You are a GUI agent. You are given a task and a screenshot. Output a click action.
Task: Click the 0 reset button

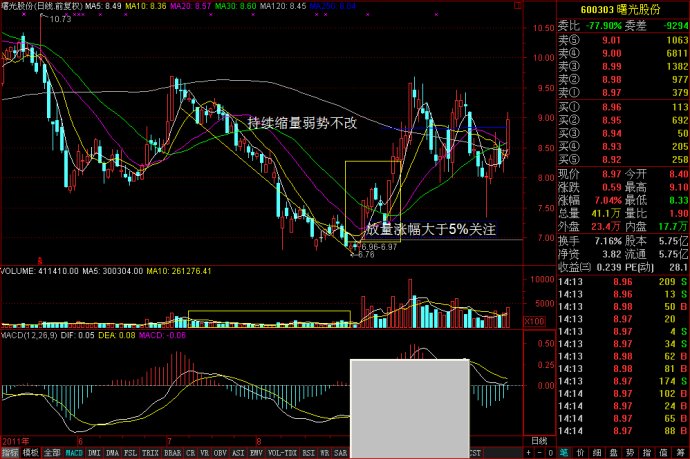pos(551,453)
